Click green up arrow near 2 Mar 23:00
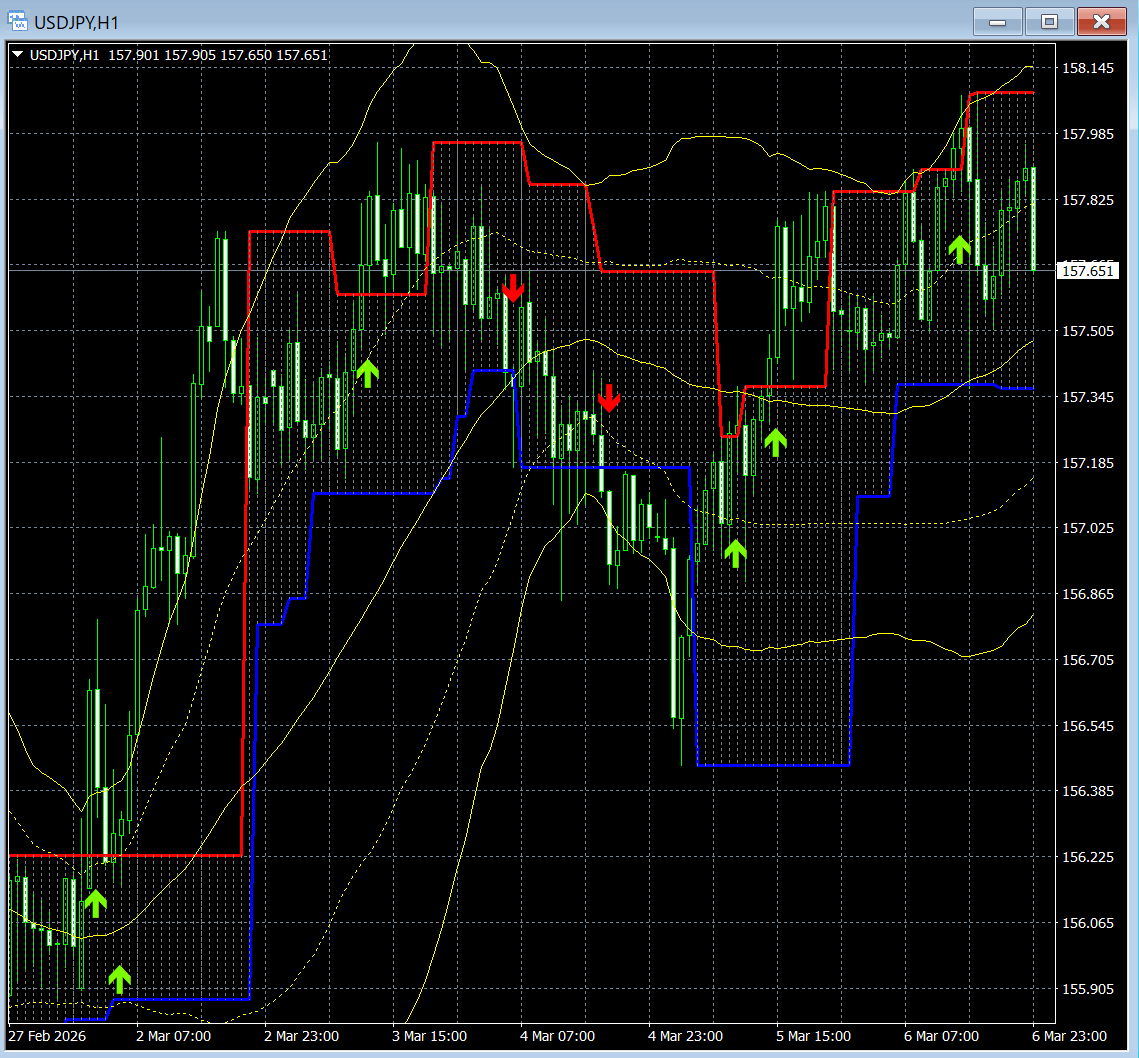This screenshot has height=1058, width=1139. click(x=368, y=373)
